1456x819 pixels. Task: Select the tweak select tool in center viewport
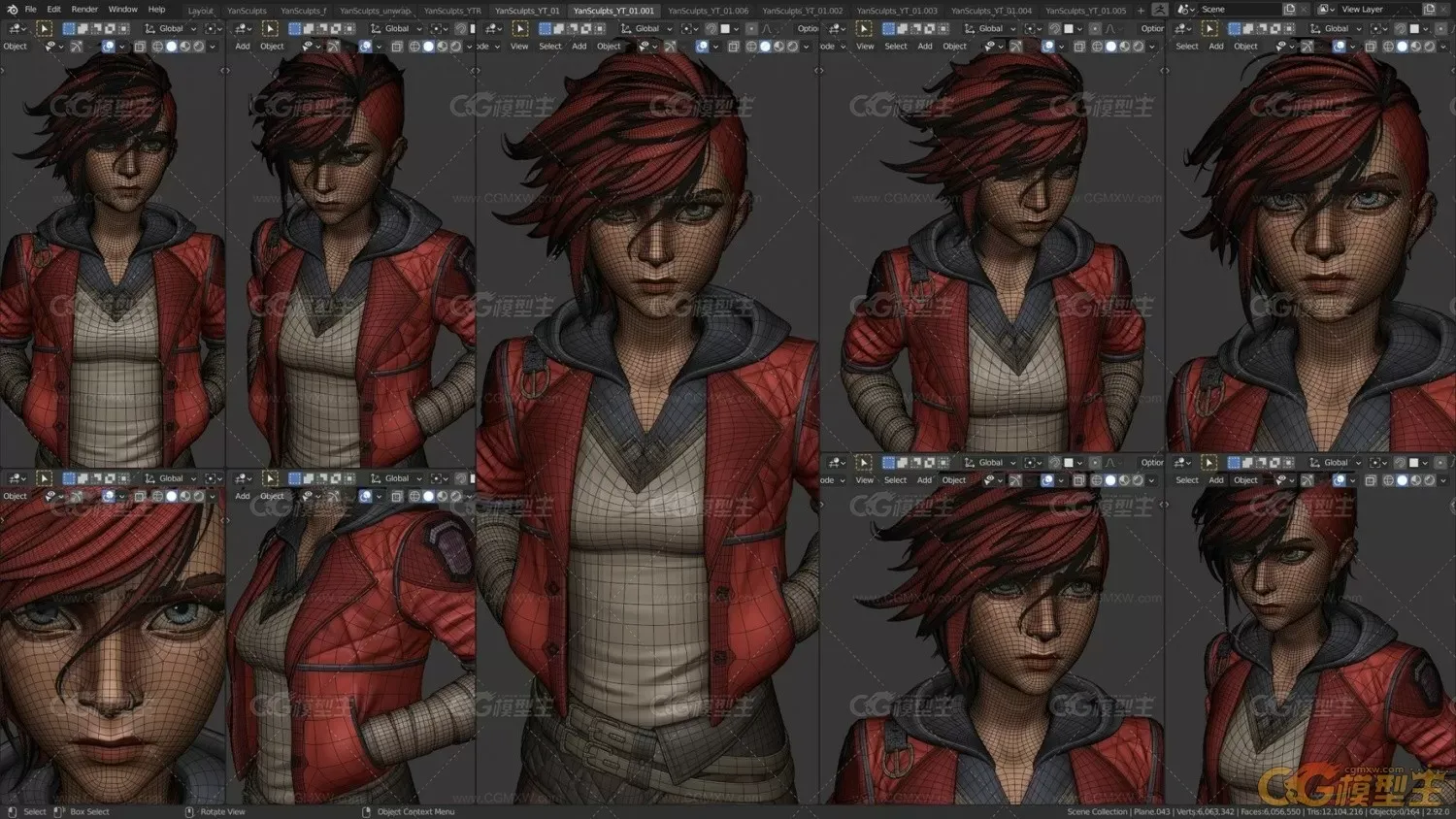[x=520, y=28]
